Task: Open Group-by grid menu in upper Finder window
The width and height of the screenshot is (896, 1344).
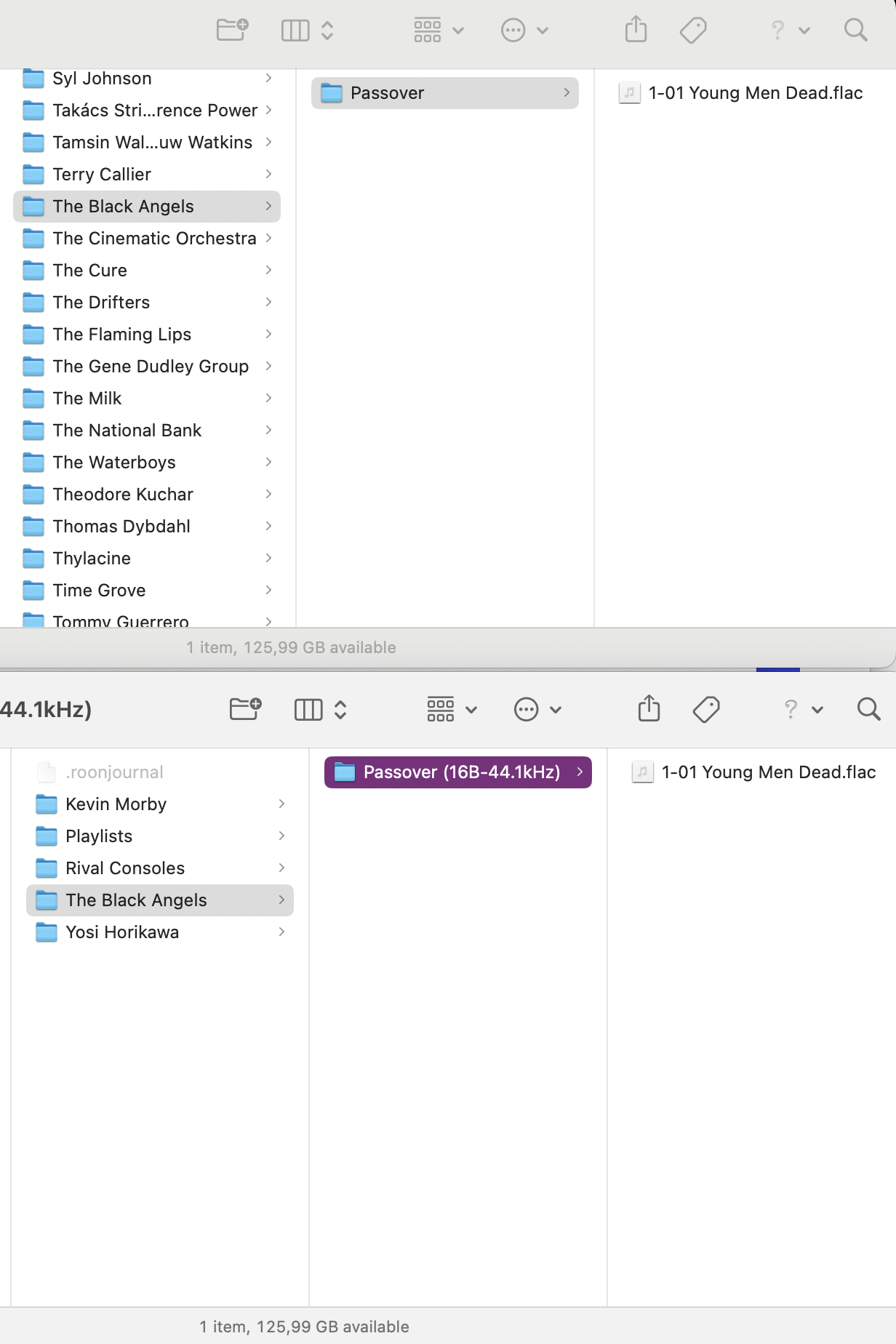Action: coord(439,31)
